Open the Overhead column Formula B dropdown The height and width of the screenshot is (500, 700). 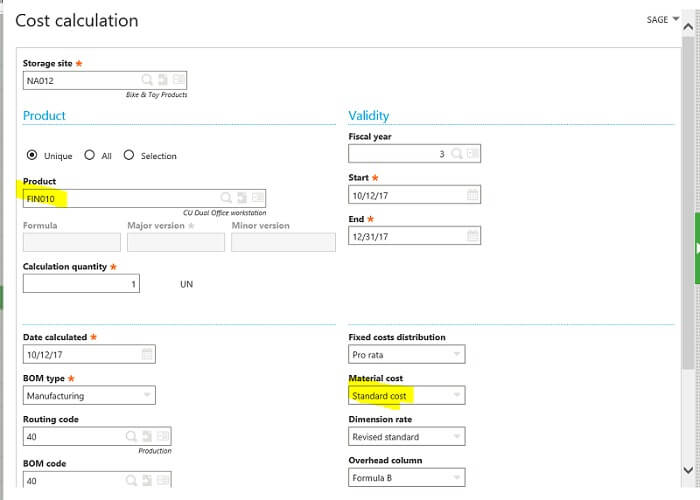click(x=407, y=478)
